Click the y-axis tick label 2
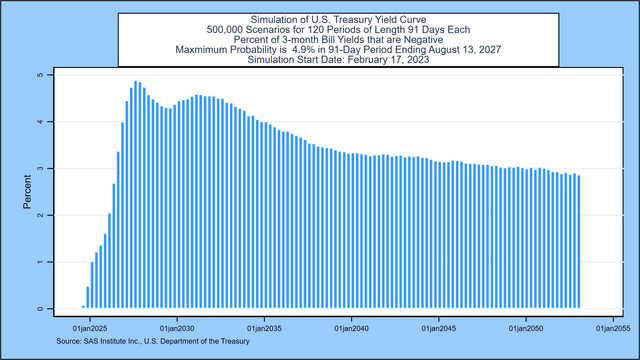This screenshot has width=640, height=360. pos(40,215)
